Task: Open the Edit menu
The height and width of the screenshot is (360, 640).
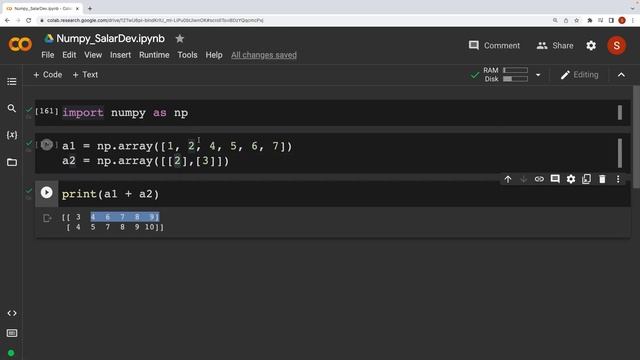Action: pos(69,55)
